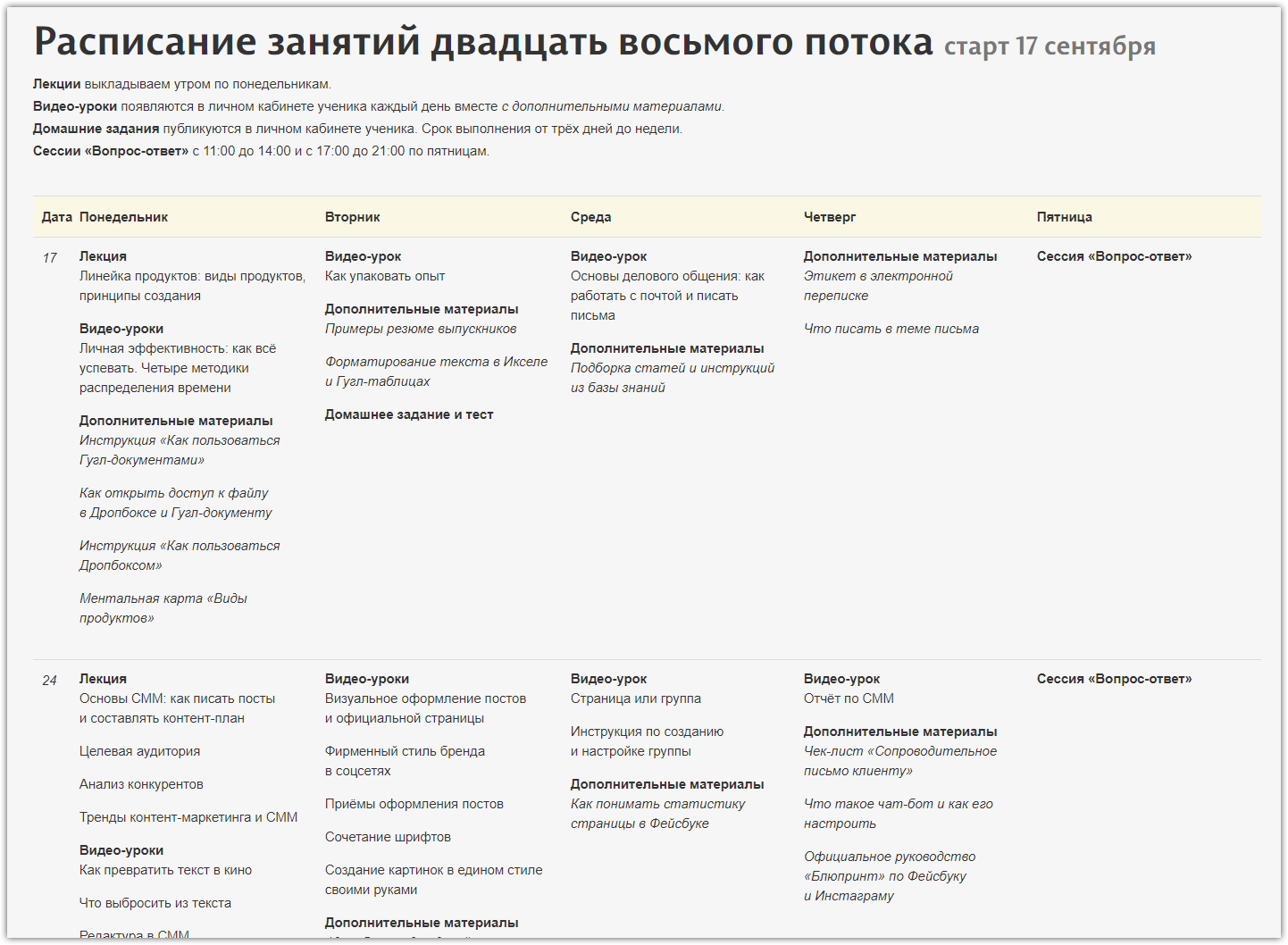Screen dimensions: 1288x945
Task: Open the official «Блюпринт» guide link
Action: 889,857
